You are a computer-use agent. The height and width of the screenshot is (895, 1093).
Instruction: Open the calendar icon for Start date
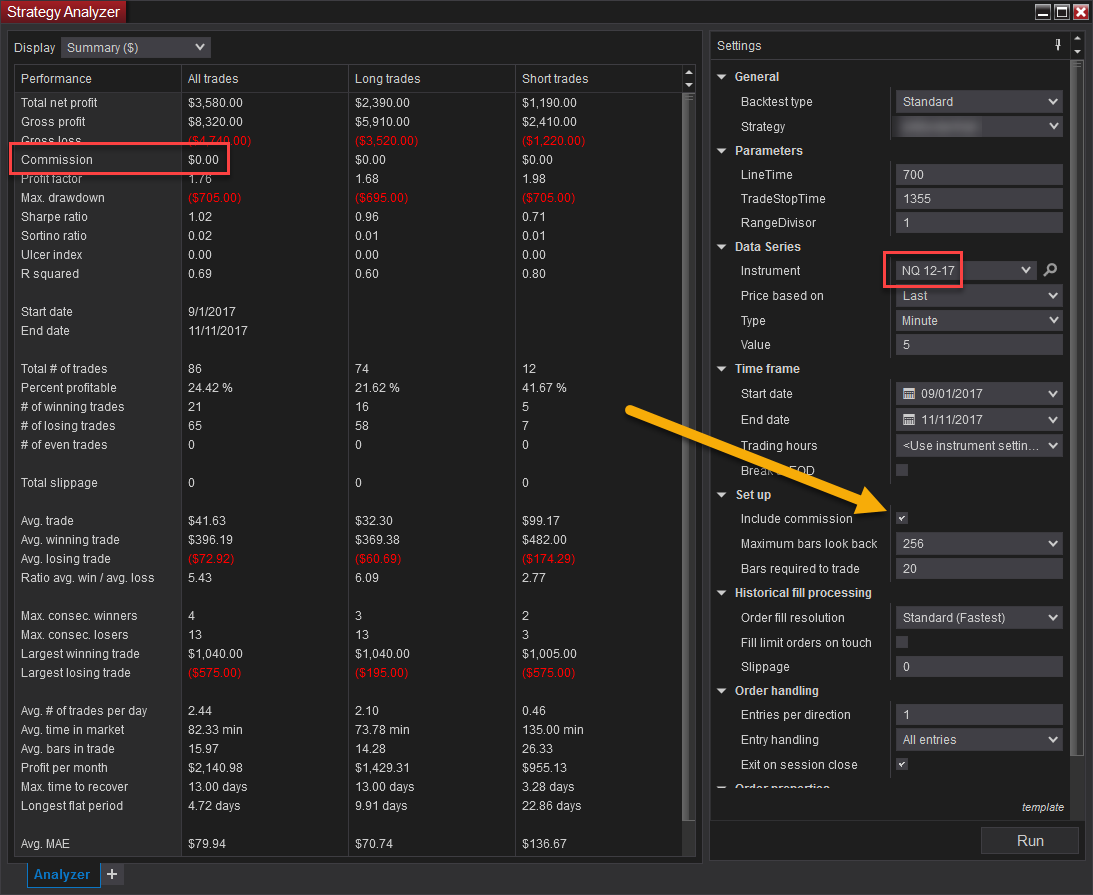point(909,394)
